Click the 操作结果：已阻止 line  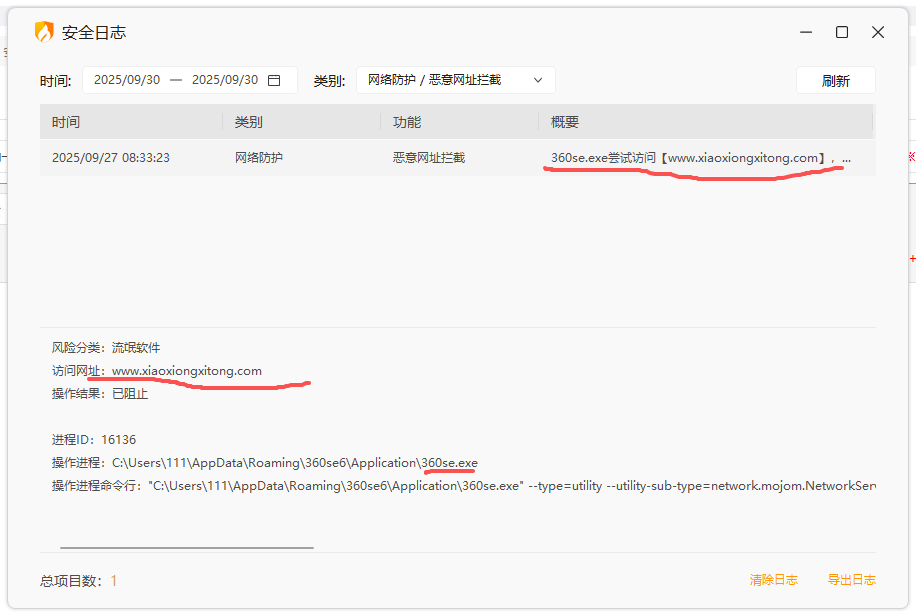(x=100, y=394)
